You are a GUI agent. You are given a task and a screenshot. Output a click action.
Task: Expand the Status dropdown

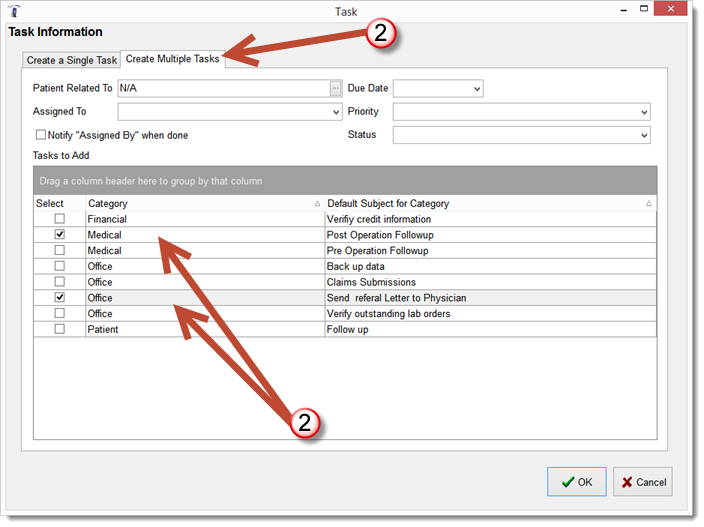click(643, 135)
